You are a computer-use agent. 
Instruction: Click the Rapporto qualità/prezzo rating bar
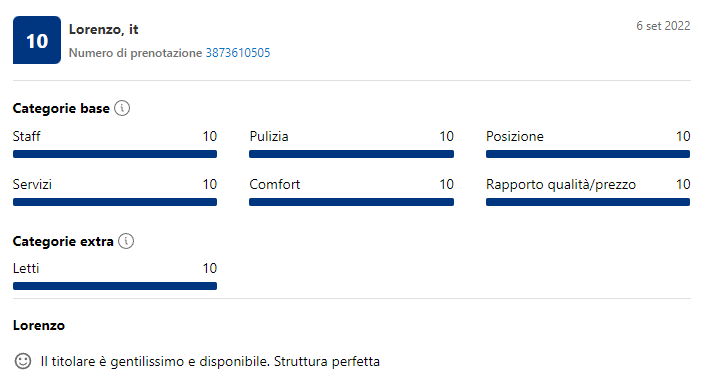point(588,202)
